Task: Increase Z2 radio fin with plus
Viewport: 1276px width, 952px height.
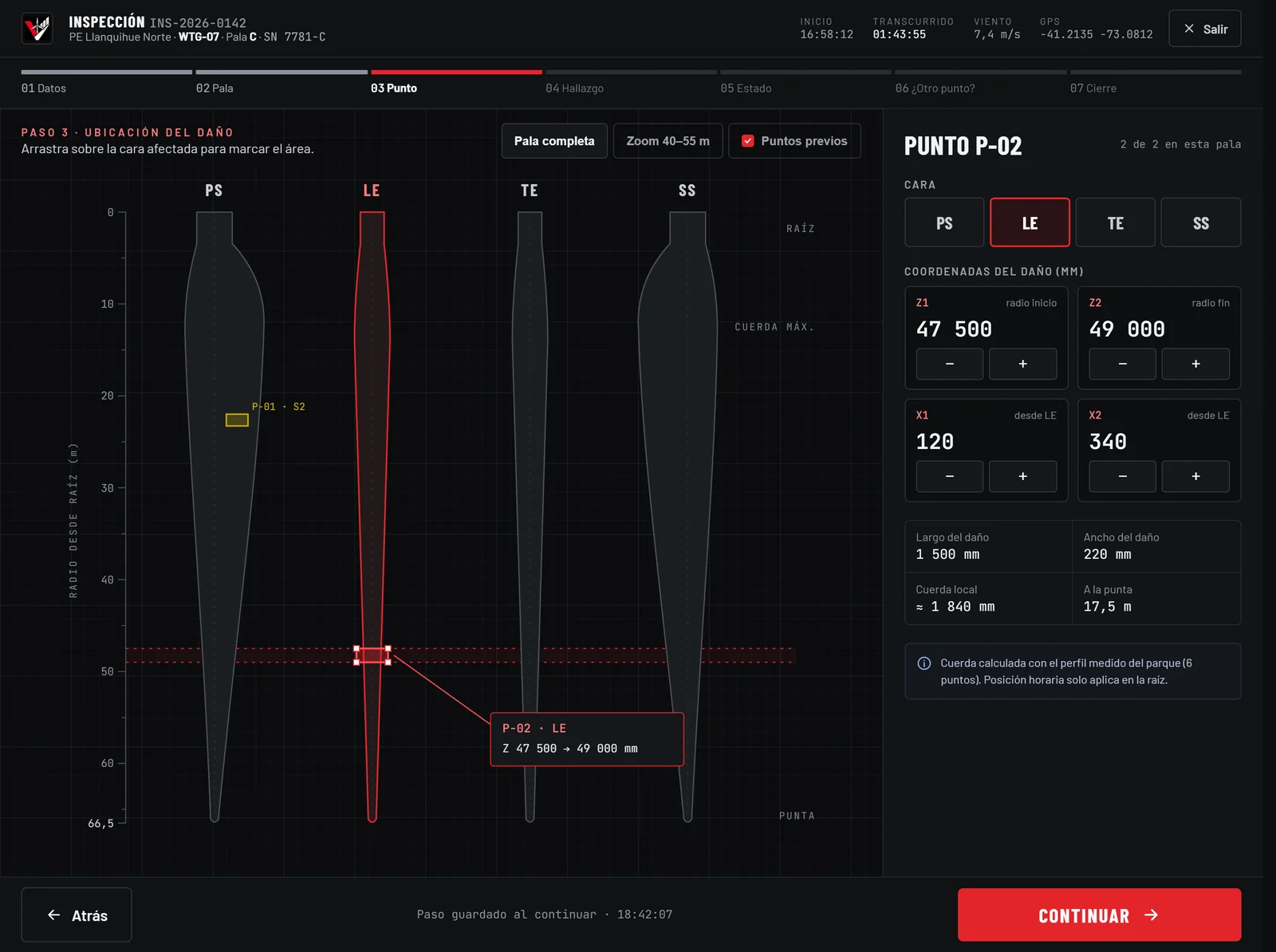Action: click(1195, 364)
